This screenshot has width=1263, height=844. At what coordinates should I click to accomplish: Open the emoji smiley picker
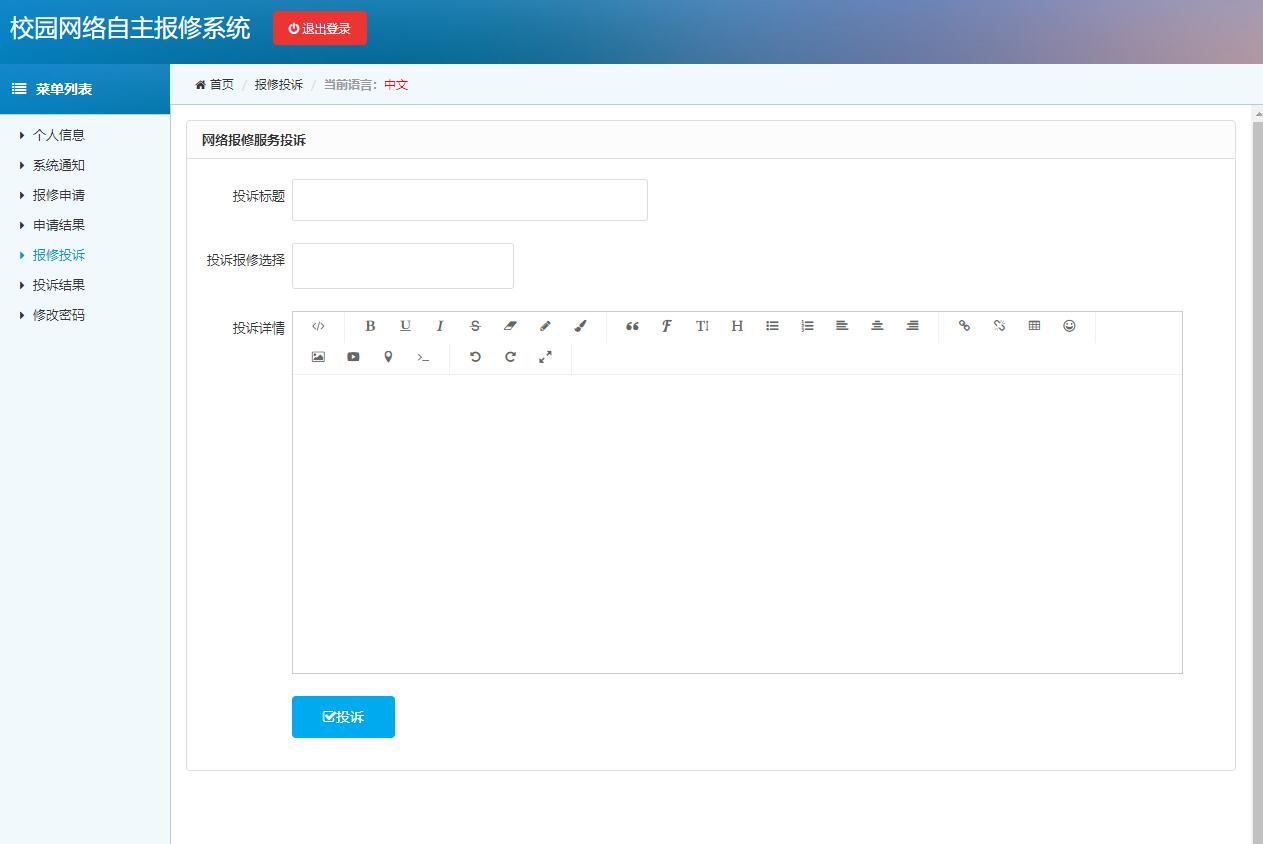(1069, 326)
